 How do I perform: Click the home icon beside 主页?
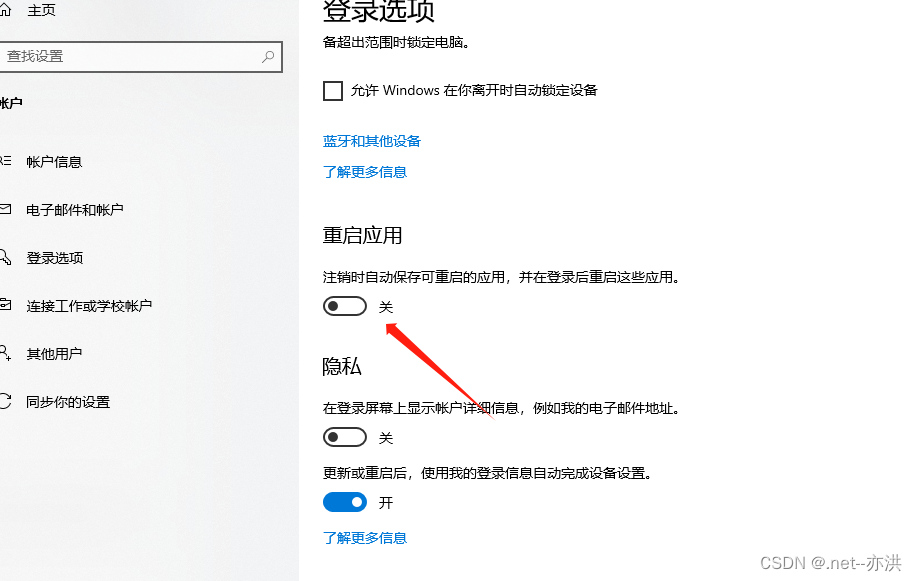pyautogui.click(x=5, y=10)
